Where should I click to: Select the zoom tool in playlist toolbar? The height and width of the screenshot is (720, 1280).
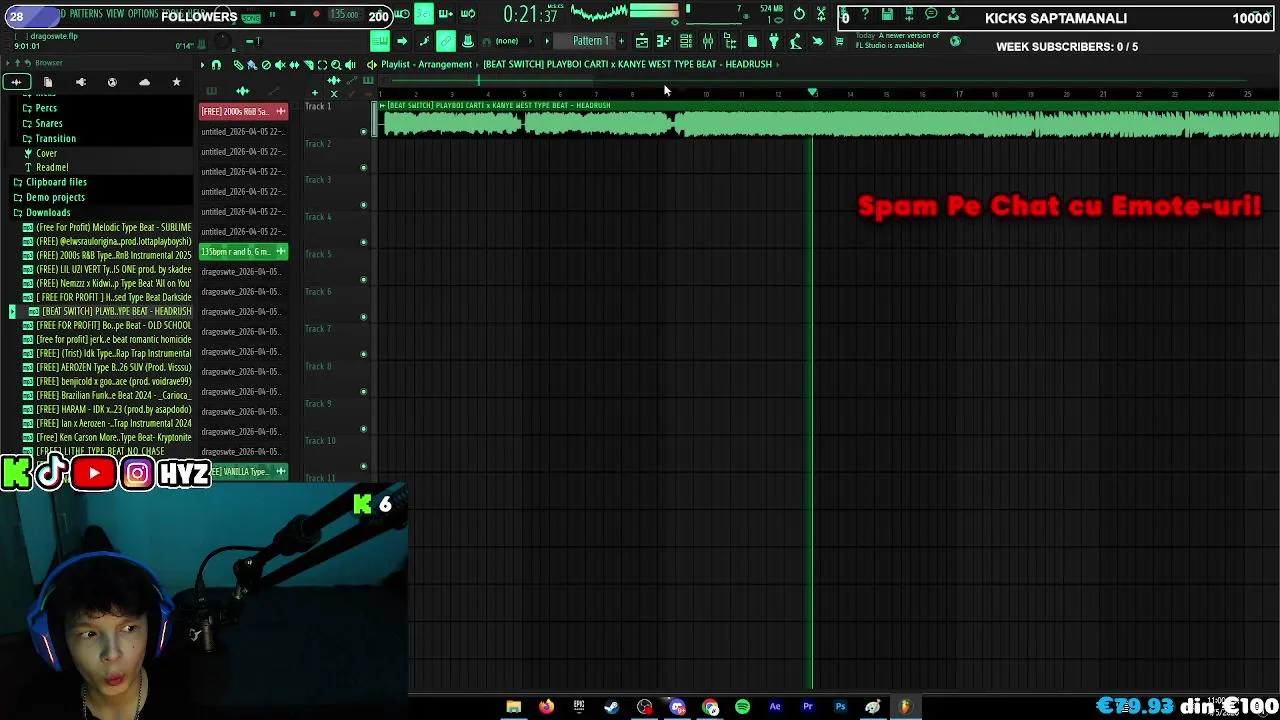tap(336, 65)
